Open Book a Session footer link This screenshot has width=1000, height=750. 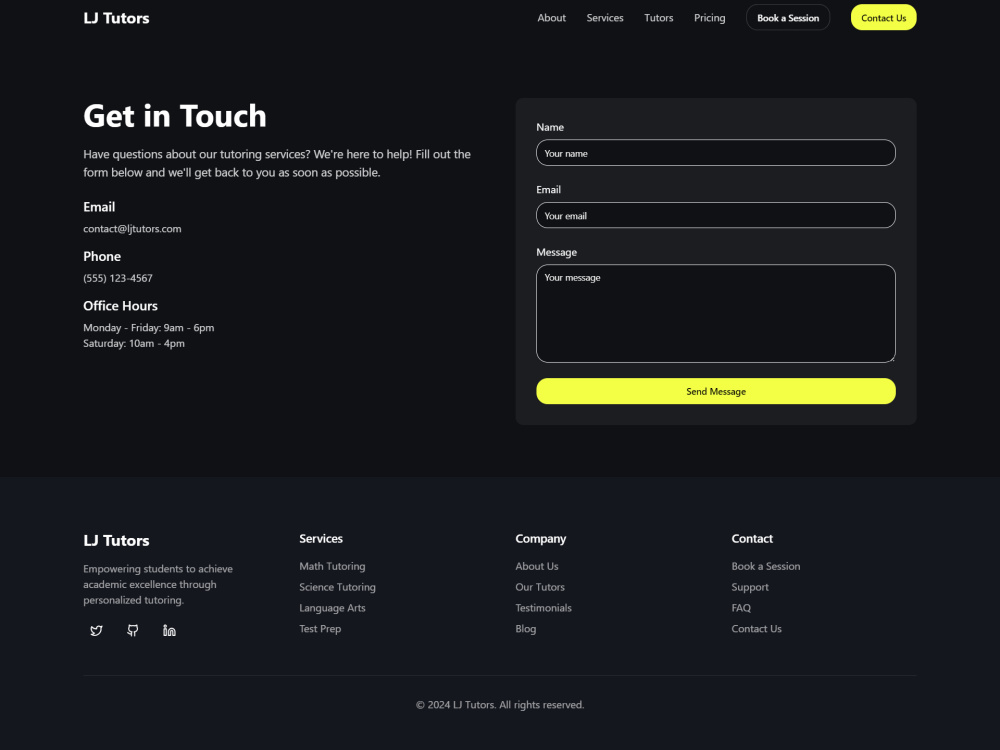765,566
